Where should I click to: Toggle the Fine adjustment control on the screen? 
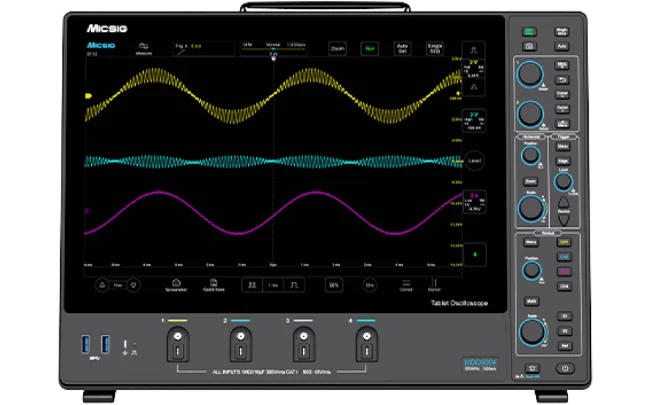[x=118, y=285]
